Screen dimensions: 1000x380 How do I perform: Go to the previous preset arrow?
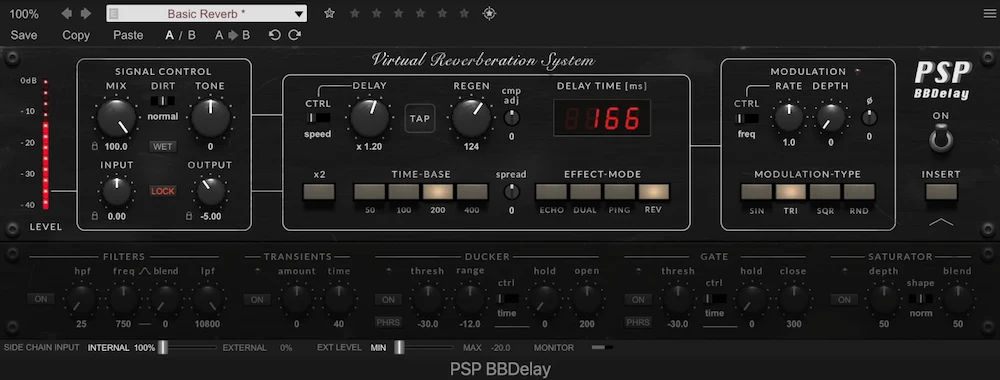67,13
